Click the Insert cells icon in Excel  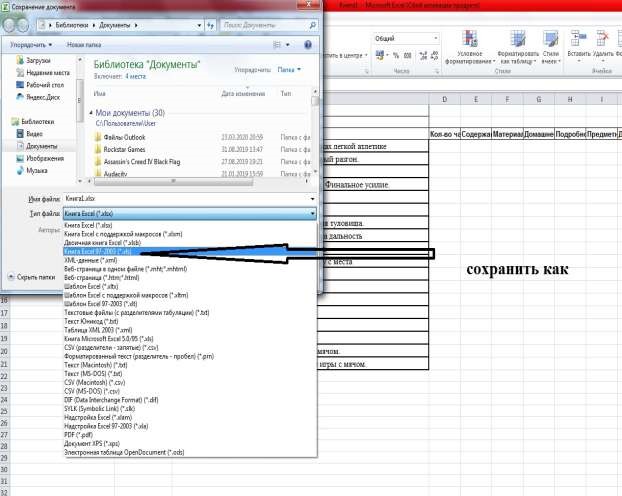(x=579, y=39)
